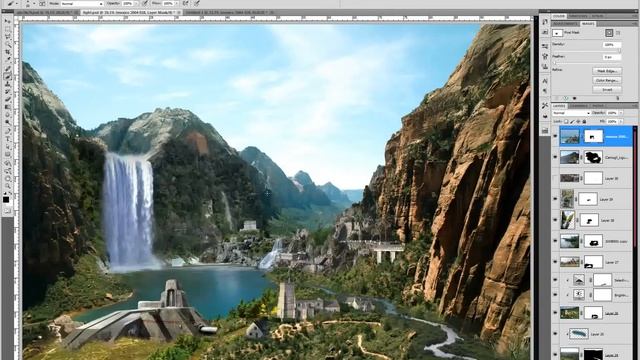Open Layers panel blend mode dropdown
640x360 pixels.
coord(571,113)
